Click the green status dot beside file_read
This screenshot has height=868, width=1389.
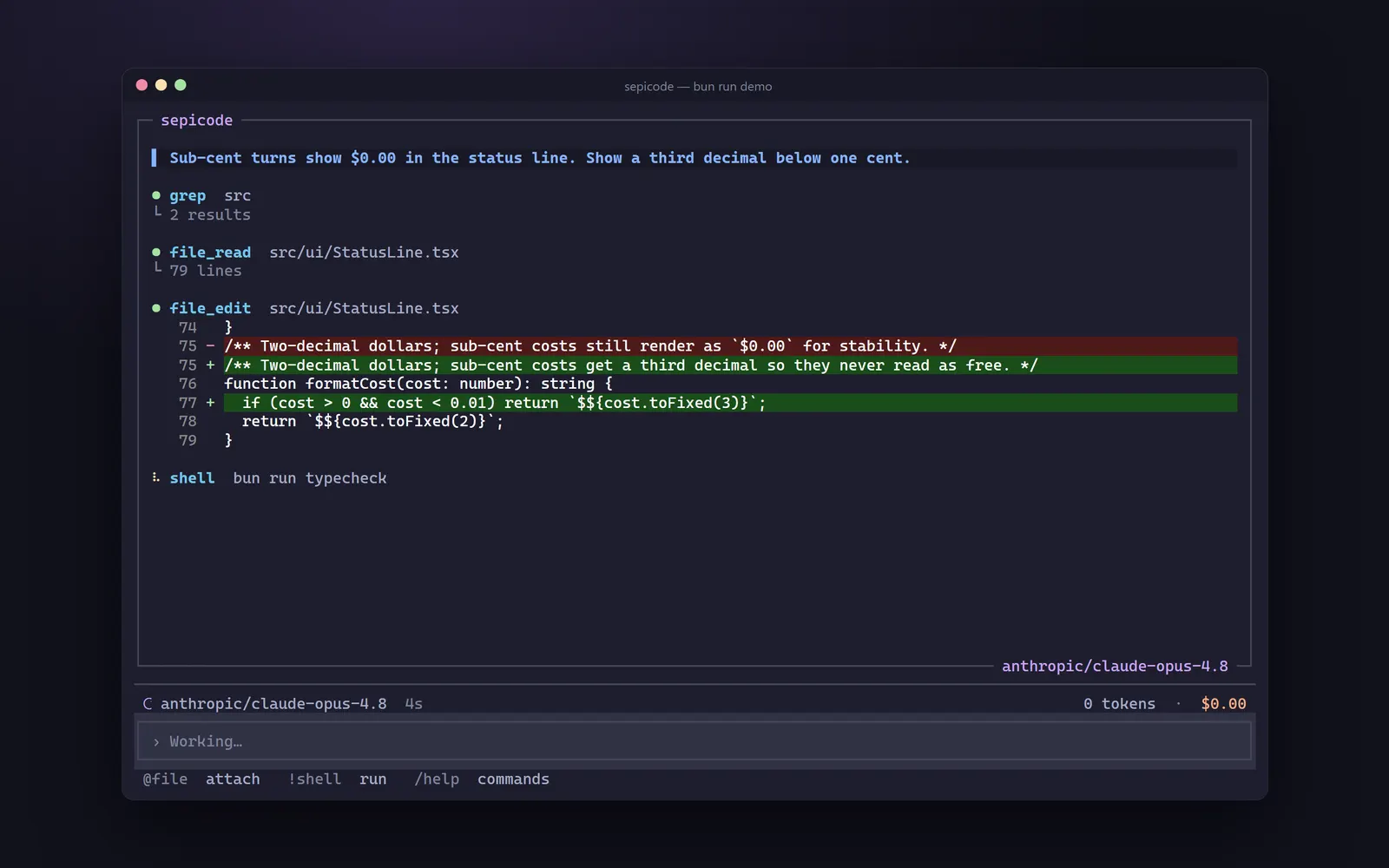pos(156,252)
